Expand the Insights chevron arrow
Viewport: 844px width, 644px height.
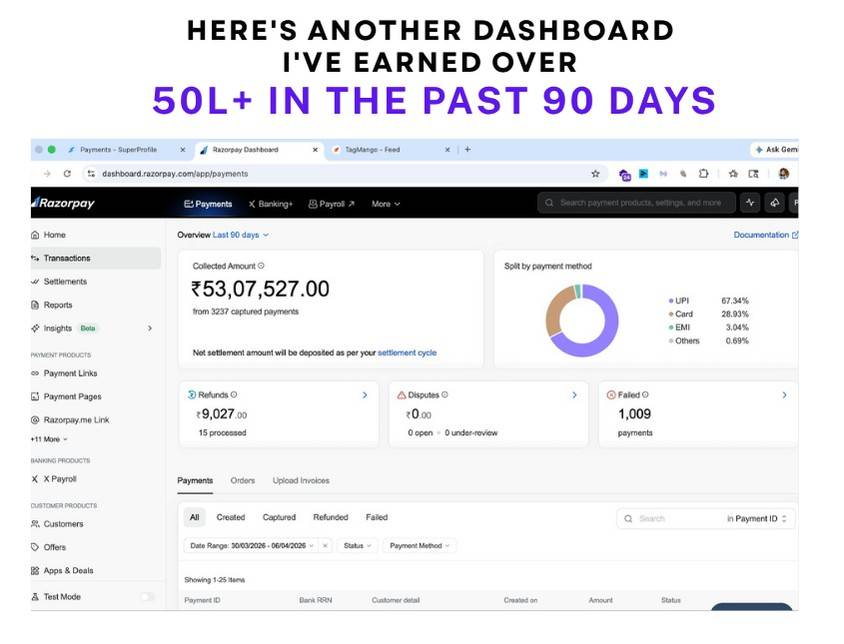(150, 328)
